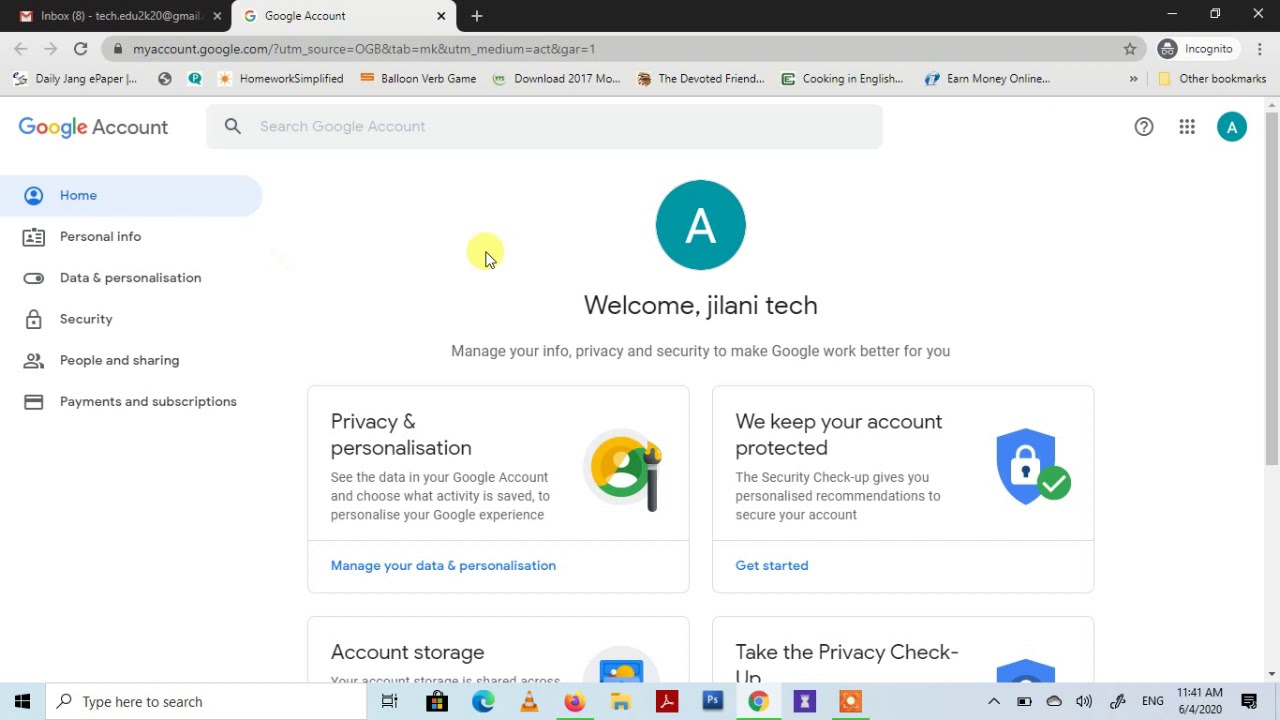1280x720 pixels.
Task: Open Take the Privacy Check-Up card
Action: [903, 650]
